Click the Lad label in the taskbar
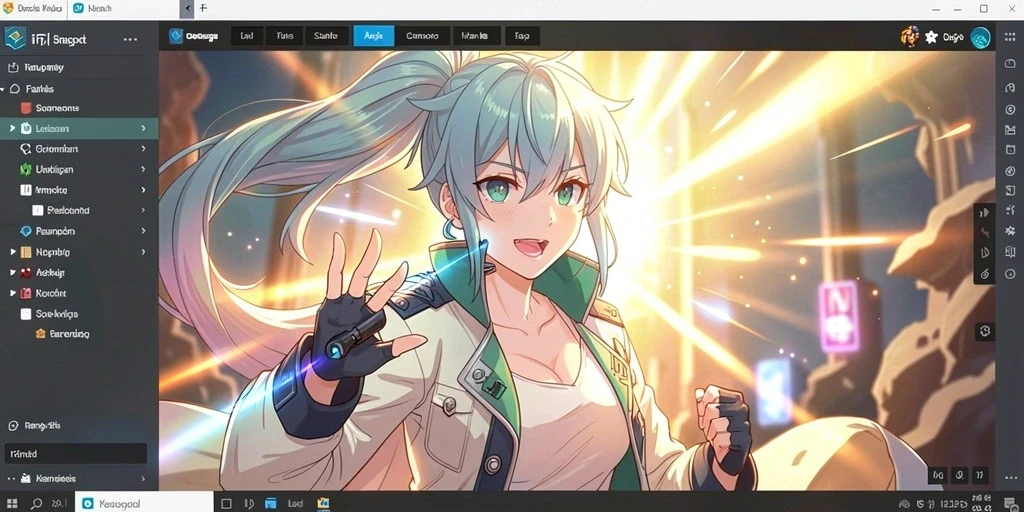The width and height of the screenshot is (1024, 512). point(295,504)
